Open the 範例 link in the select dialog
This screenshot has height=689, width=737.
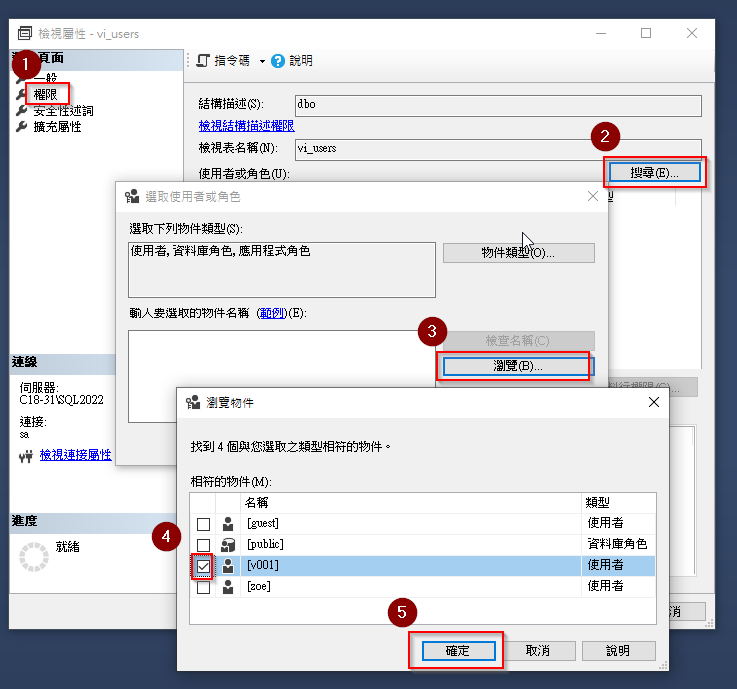coord(273,313)
